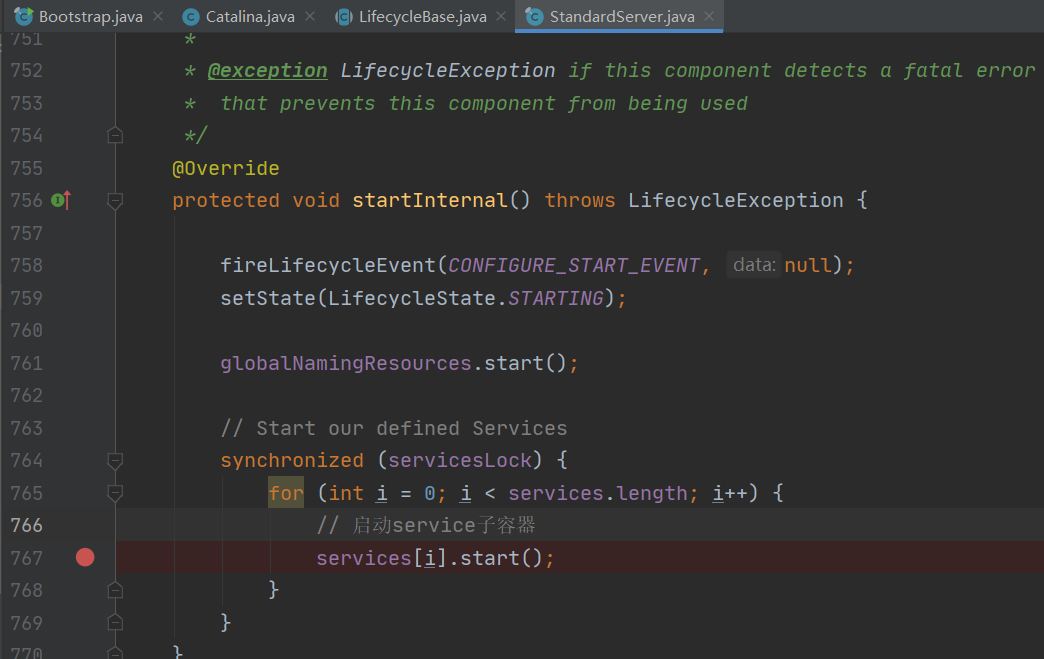
Task: Click the Catalina.java class file icon
Action: coord(190,17)
